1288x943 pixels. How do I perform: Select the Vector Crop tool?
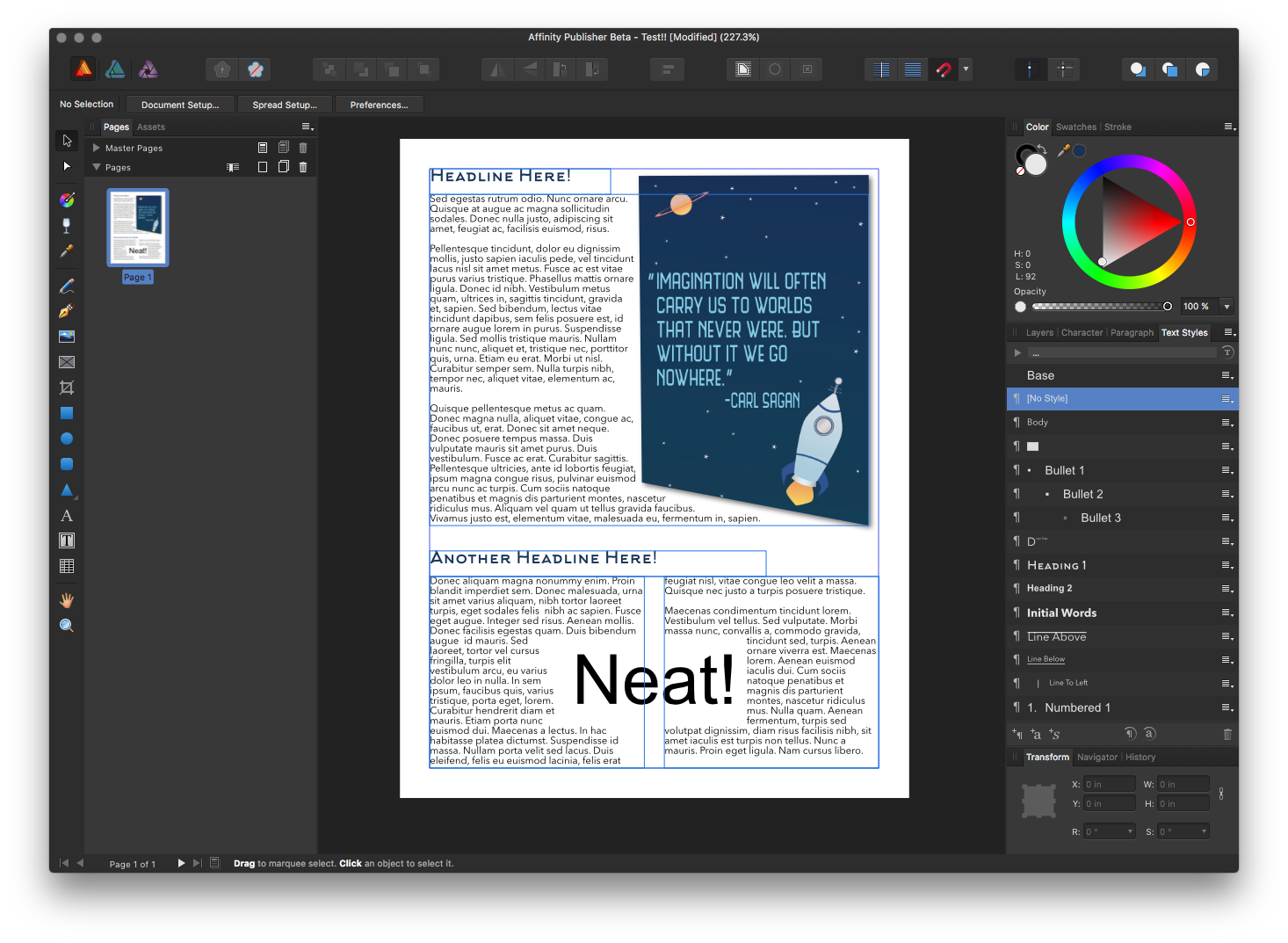pos(67,388)
